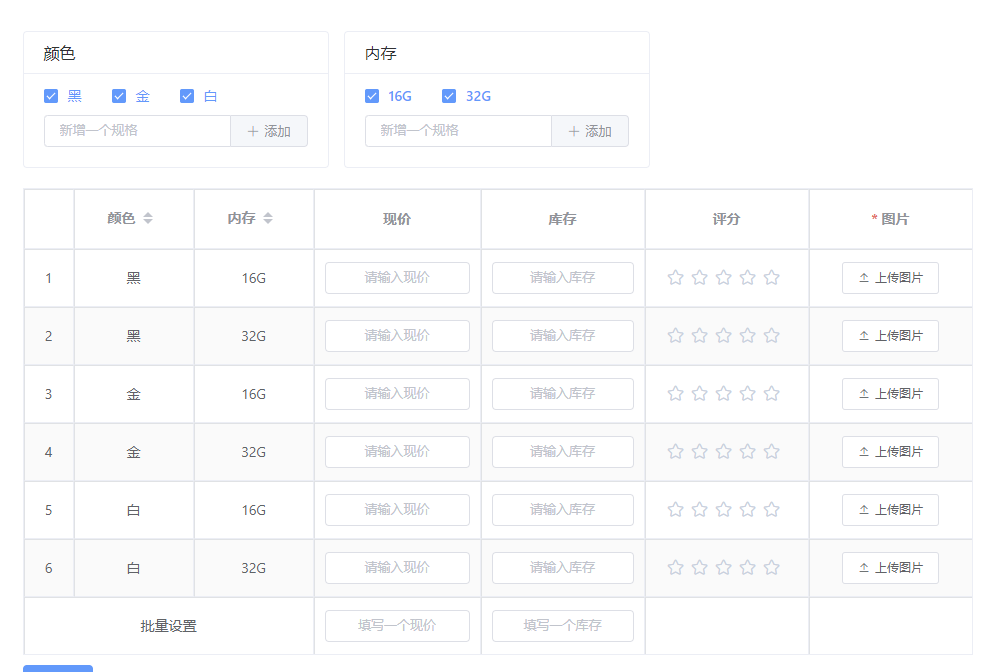
Task: Click the 颜色 column header text
Action: [x=121, y=218]
